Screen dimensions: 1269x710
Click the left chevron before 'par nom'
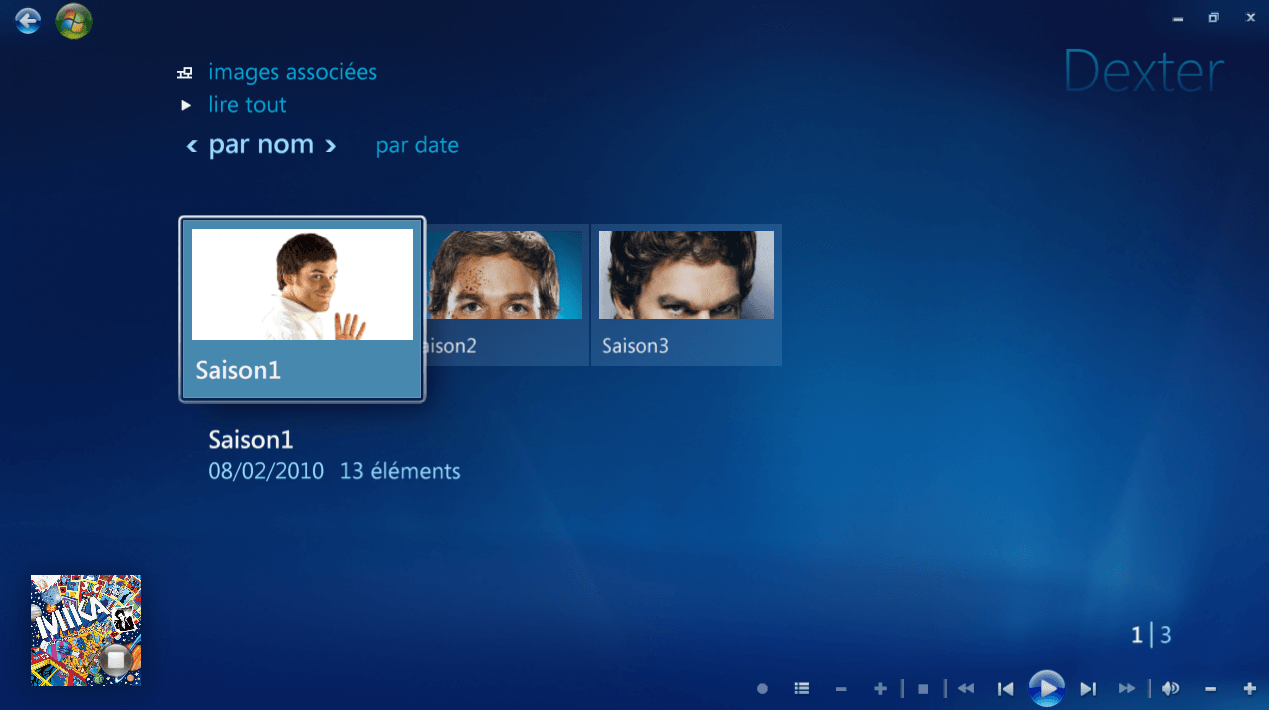[192, 147]
